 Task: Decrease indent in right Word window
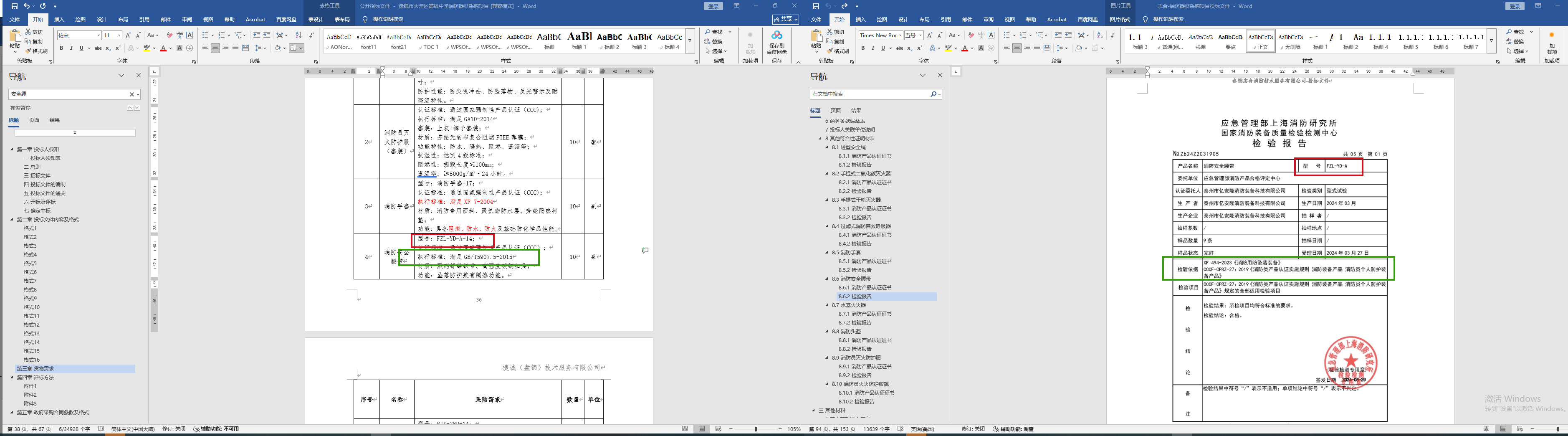[1058, 35]
